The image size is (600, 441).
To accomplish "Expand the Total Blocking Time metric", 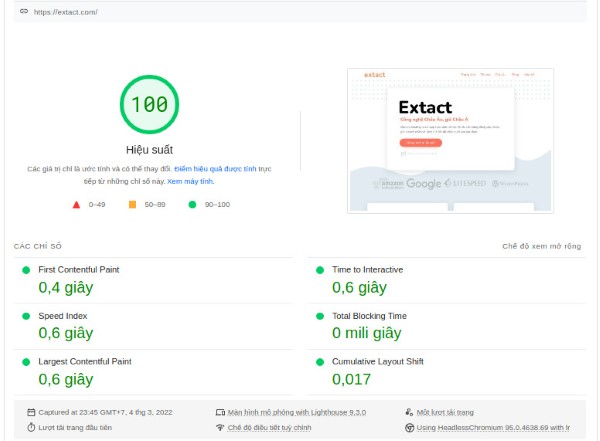I will coord(369,316).
